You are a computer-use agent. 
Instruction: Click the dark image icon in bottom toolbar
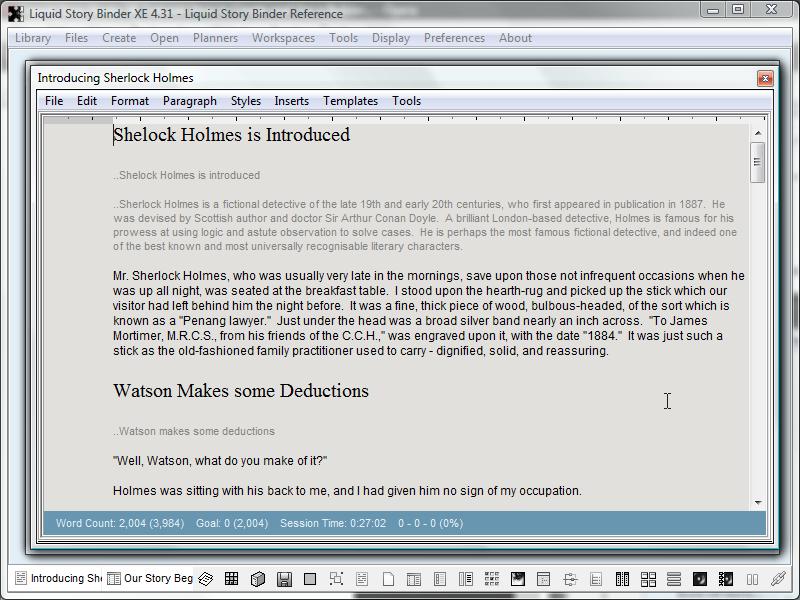coord(518,579)
